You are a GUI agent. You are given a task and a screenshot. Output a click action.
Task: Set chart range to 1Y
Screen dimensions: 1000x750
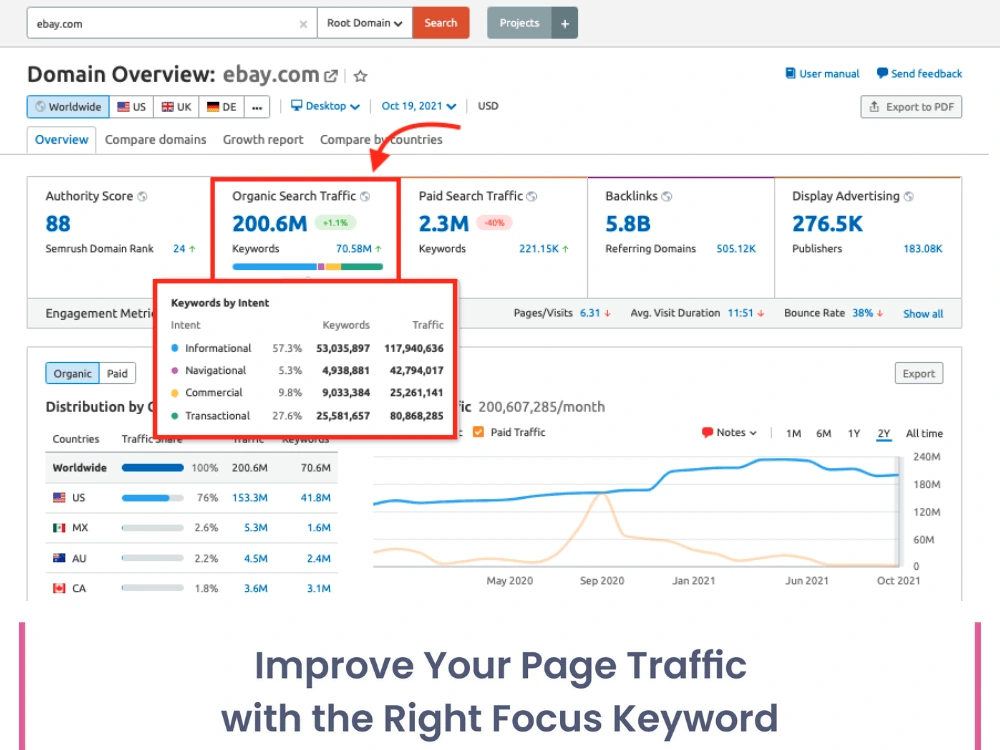854,434
